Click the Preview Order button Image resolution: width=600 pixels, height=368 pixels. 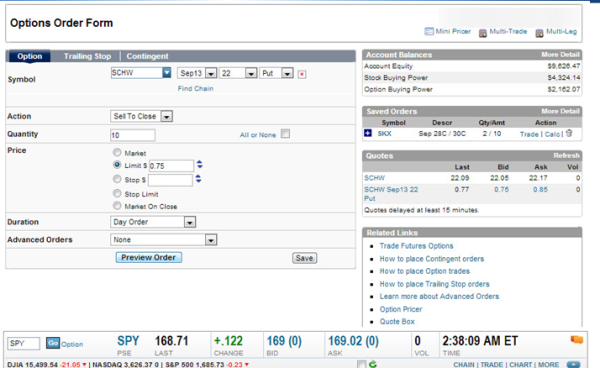[x=149, y=257]
